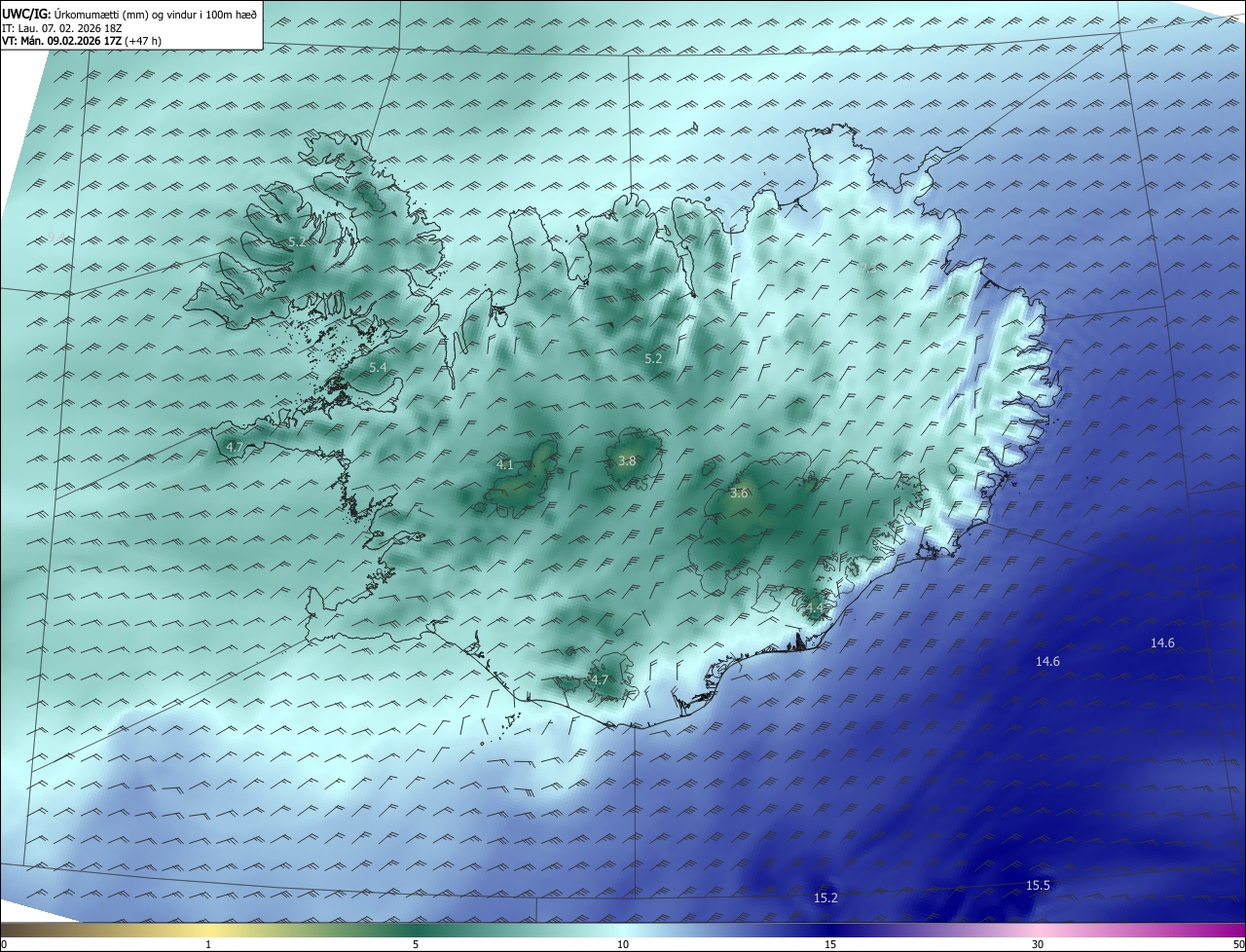Click the '50' tick on the color scale

(1238, 944)
